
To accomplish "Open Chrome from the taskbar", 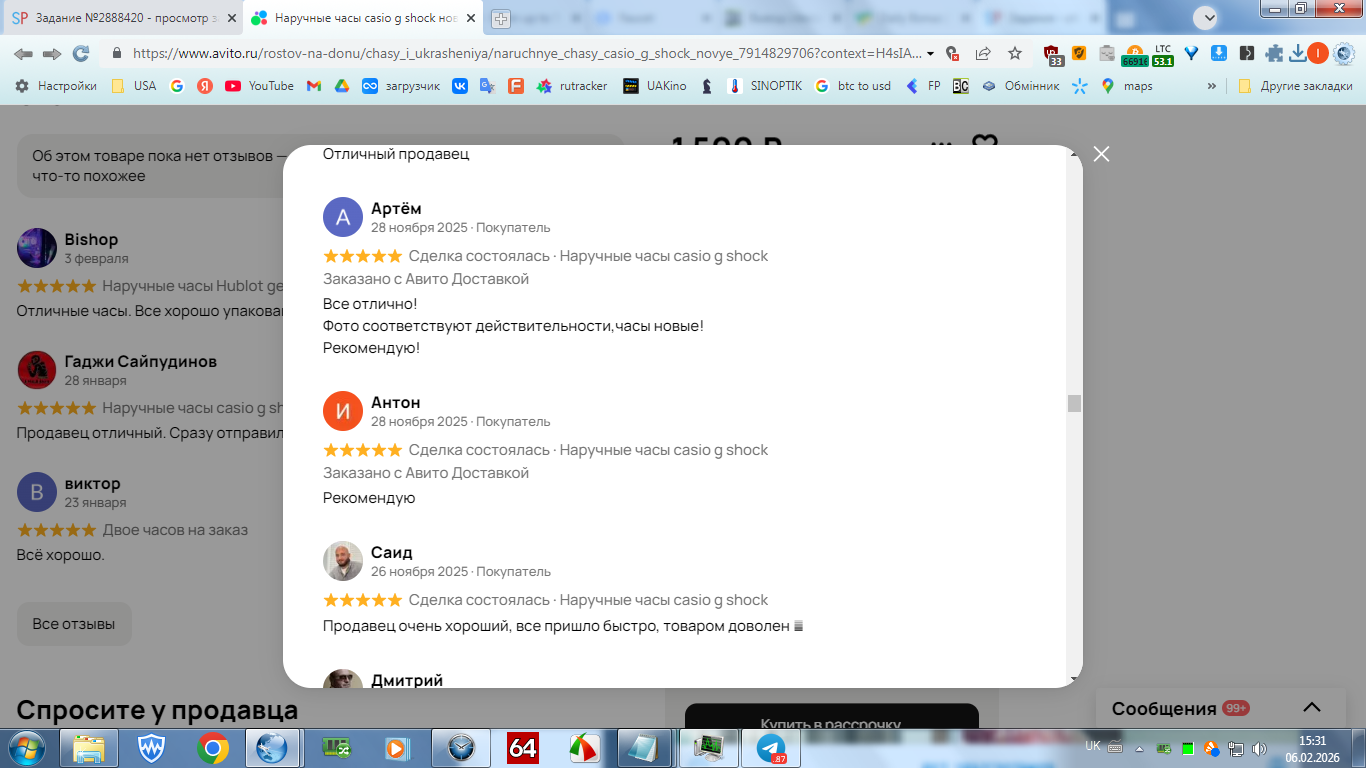I will click(x=212, y=748).
